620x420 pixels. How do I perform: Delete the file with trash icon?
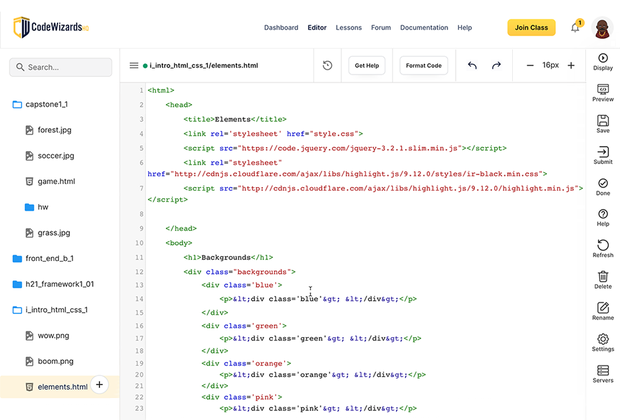point(603,277)
